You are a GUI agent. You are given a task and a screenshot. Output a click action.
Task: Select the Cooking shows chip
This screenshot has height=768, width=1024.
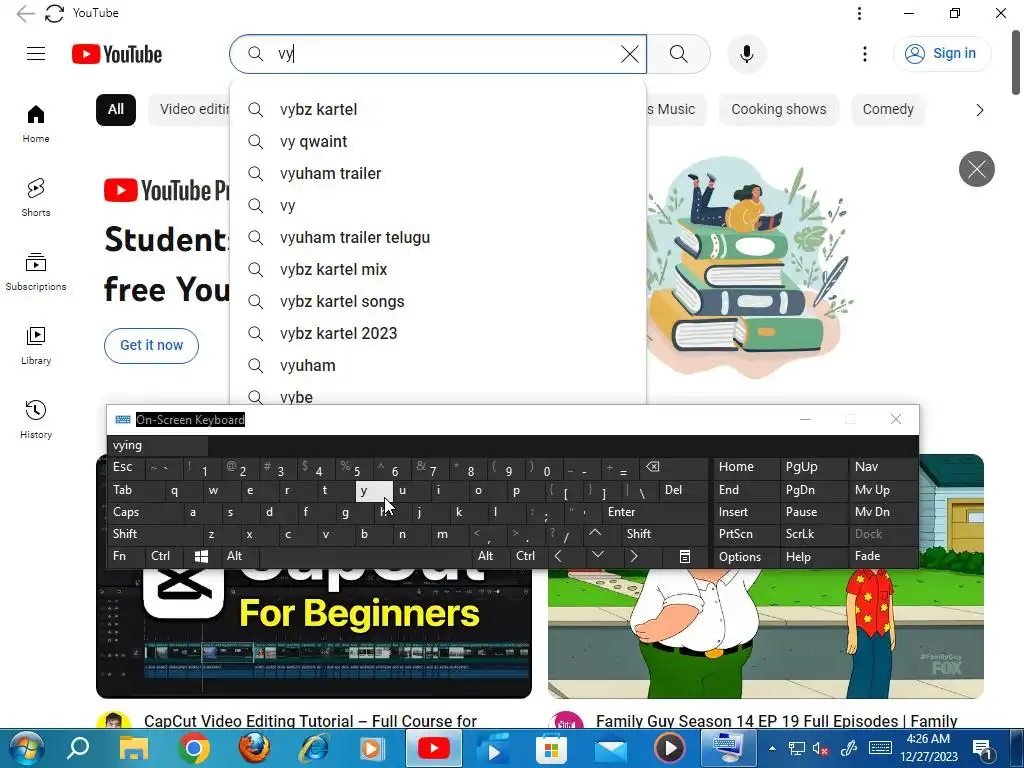(x=778, y=110)
